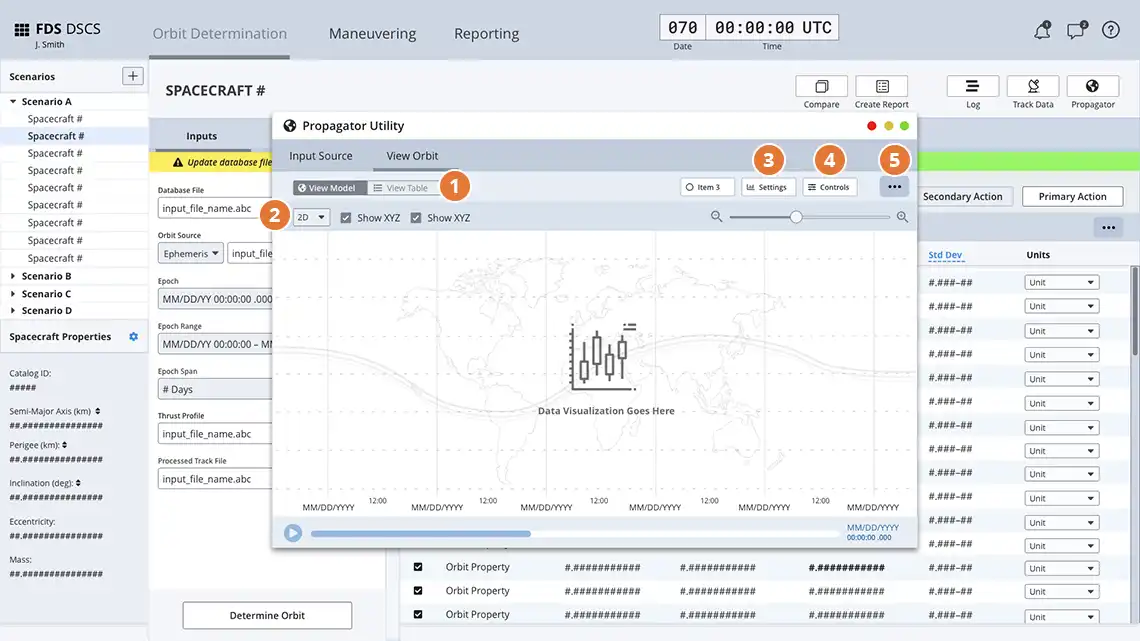Open Settings in the Propagator Utility
Screen dimensions: 1140x641
(x=768, y=186)
